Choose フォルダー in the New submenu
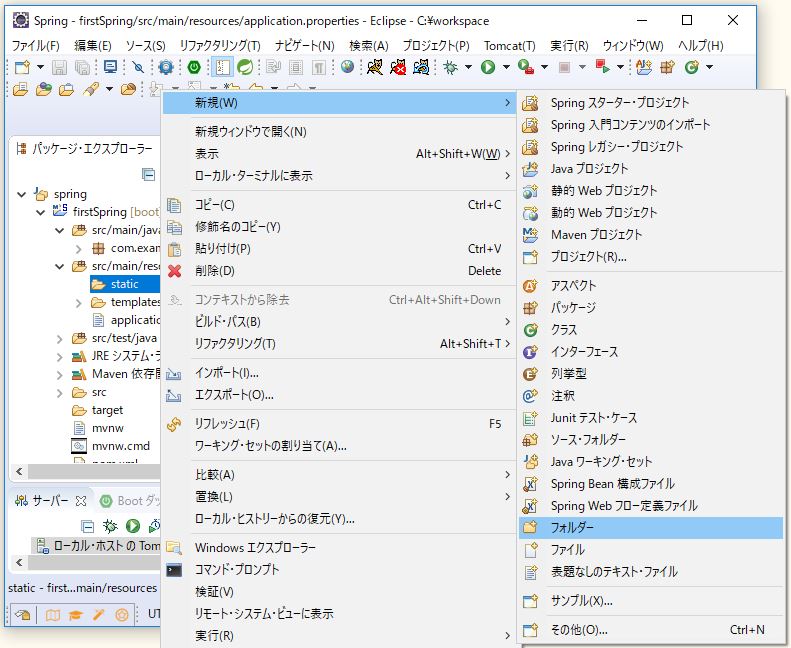791x648 pixels. click(651, 527)
